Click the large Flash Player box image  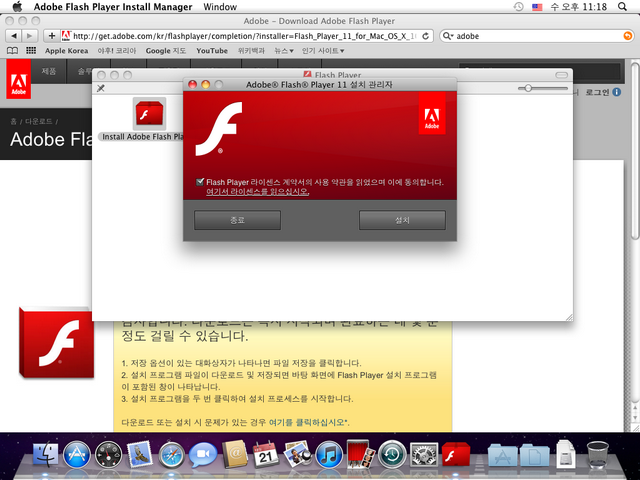click(56, 342)
